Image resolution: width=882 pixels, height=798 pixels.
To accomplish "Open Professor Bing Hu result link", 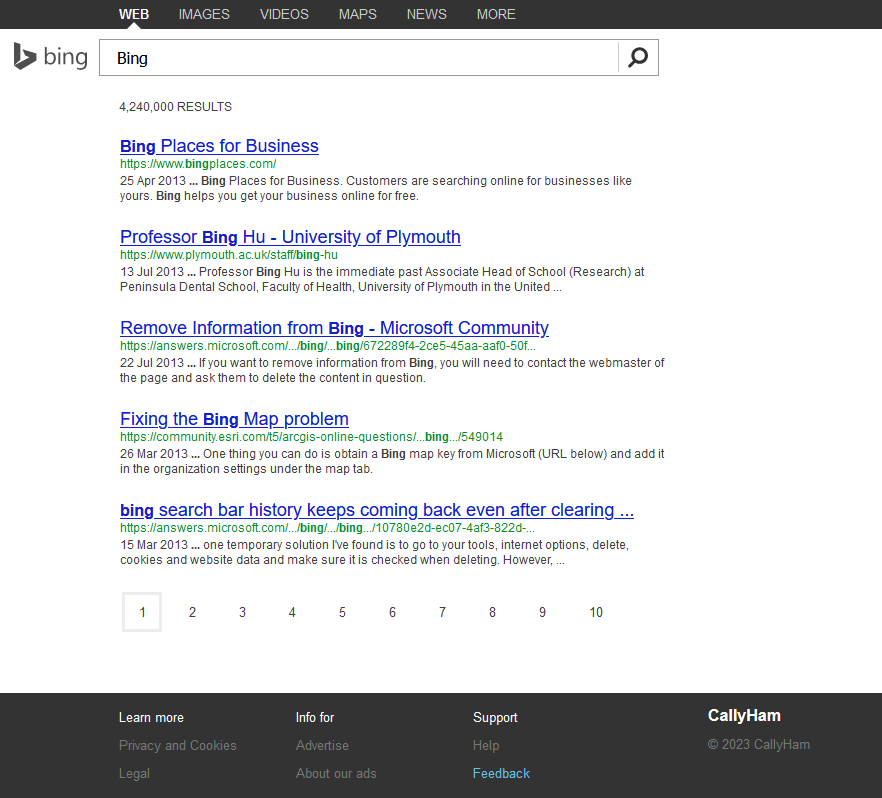I will coord(290,237).
